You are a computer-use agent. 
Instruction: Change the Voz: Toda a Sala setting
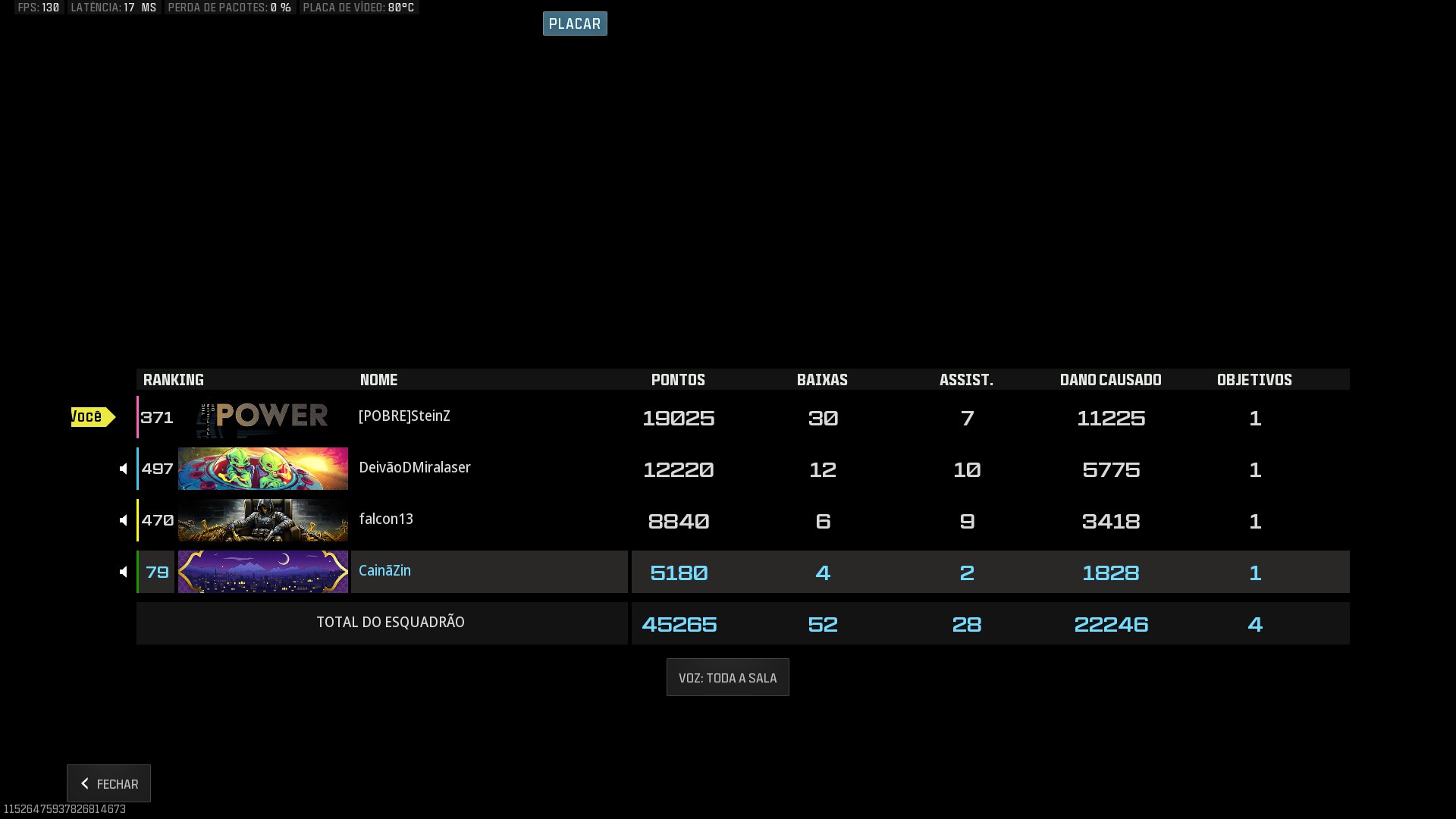(x=727, y=677)
